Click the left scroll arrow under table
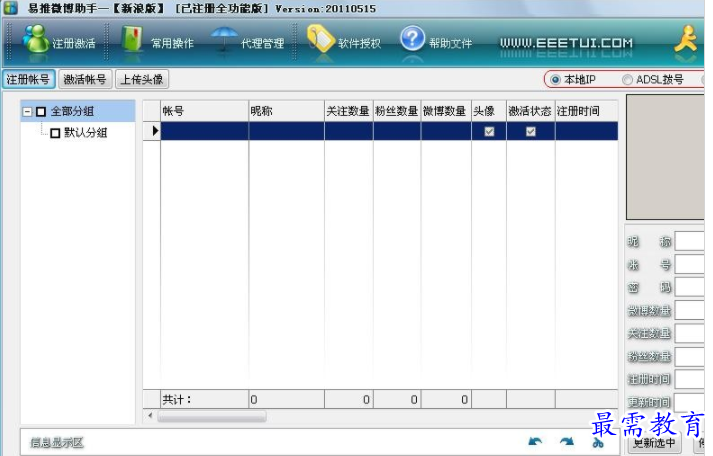The height and width of the screenshot is (456, 713). point(150,415)
